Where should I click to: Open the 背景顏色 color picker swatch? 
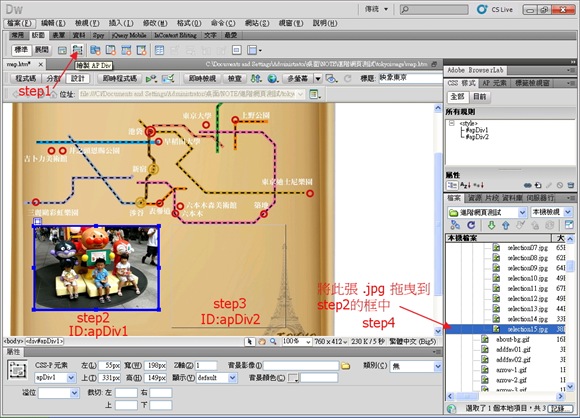click(292, 378)
